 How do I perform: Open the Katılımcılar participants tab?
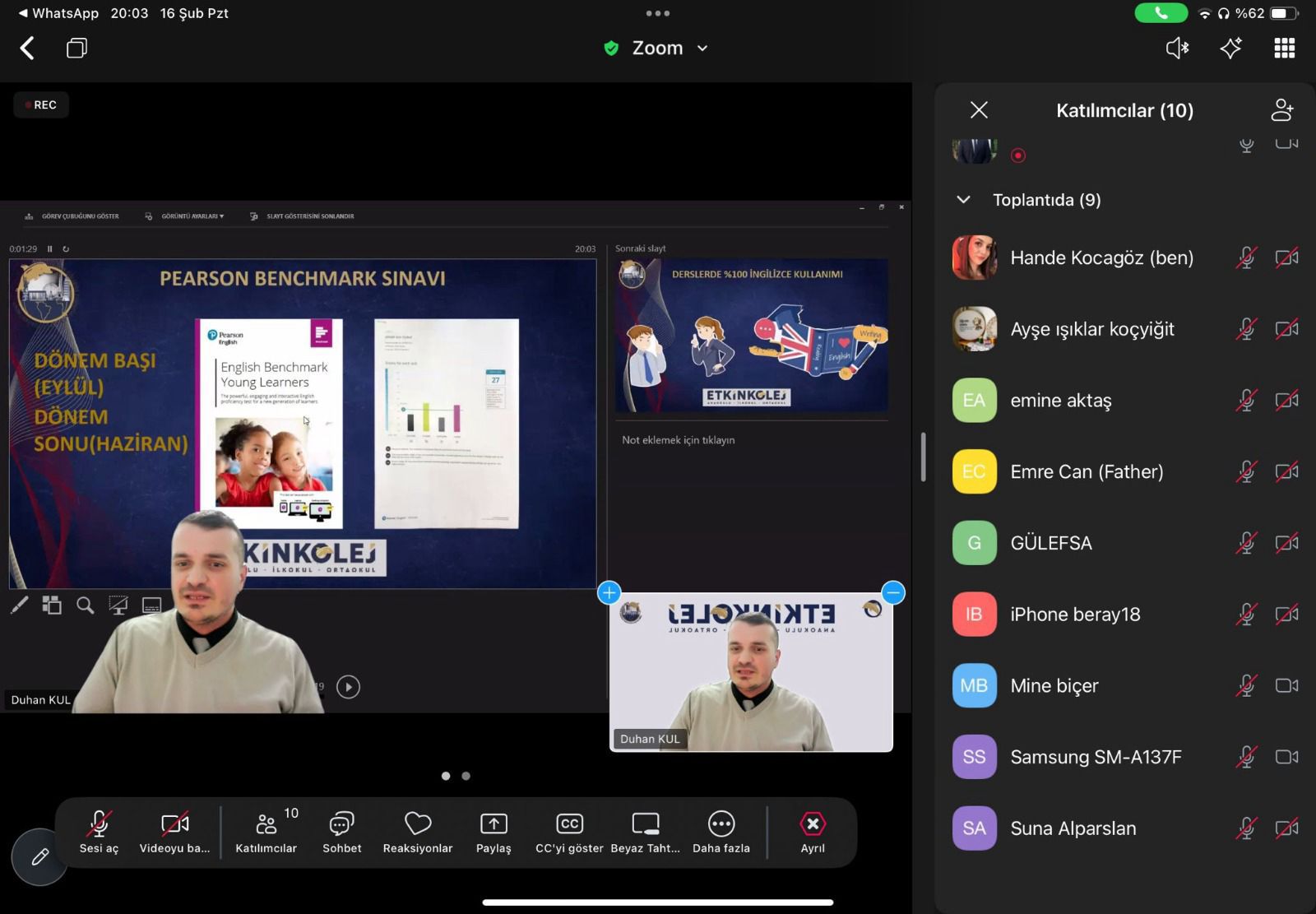[266, 824]
